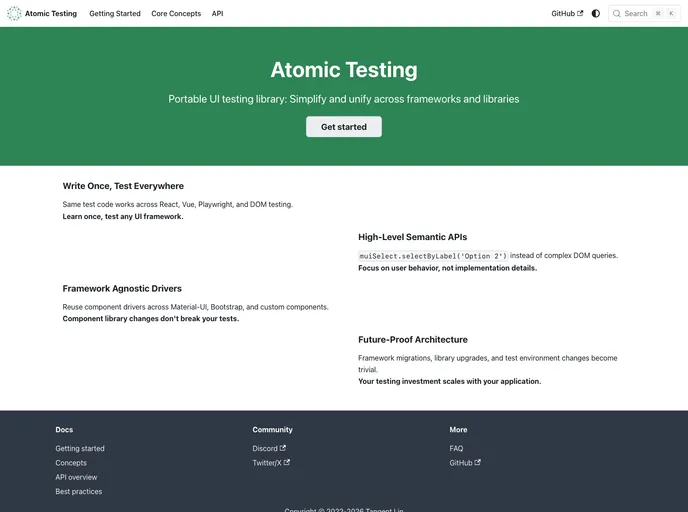The height and width of the screenshot is (512, 688).
Task: Click the Learn once, test any UI framework text
Action: tap(123, 216)
